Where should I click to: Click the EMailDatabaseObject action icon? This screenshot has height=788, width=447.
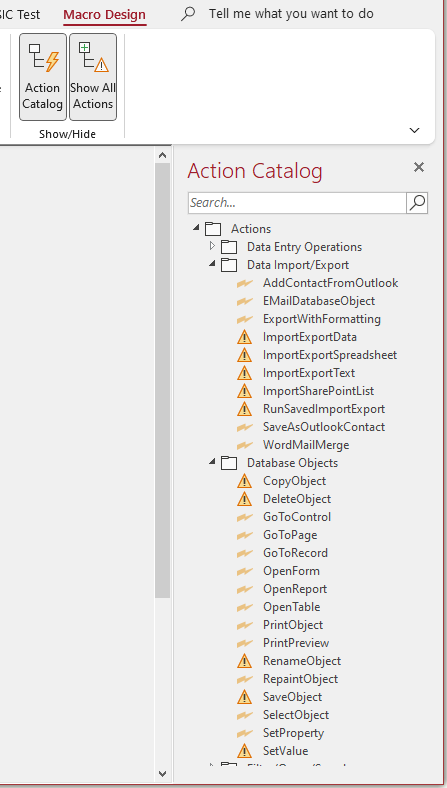click(x=244, y=302)
